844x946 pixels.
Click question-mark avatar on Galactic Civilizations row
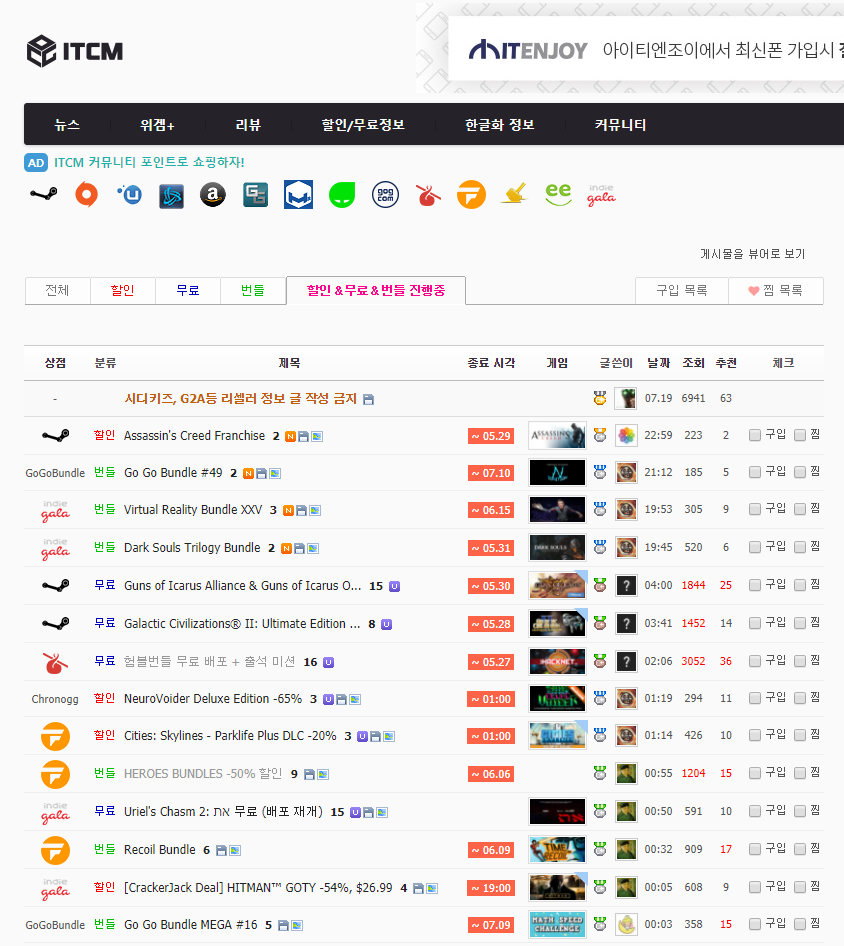pyautogui.click(x=626, y=624)
